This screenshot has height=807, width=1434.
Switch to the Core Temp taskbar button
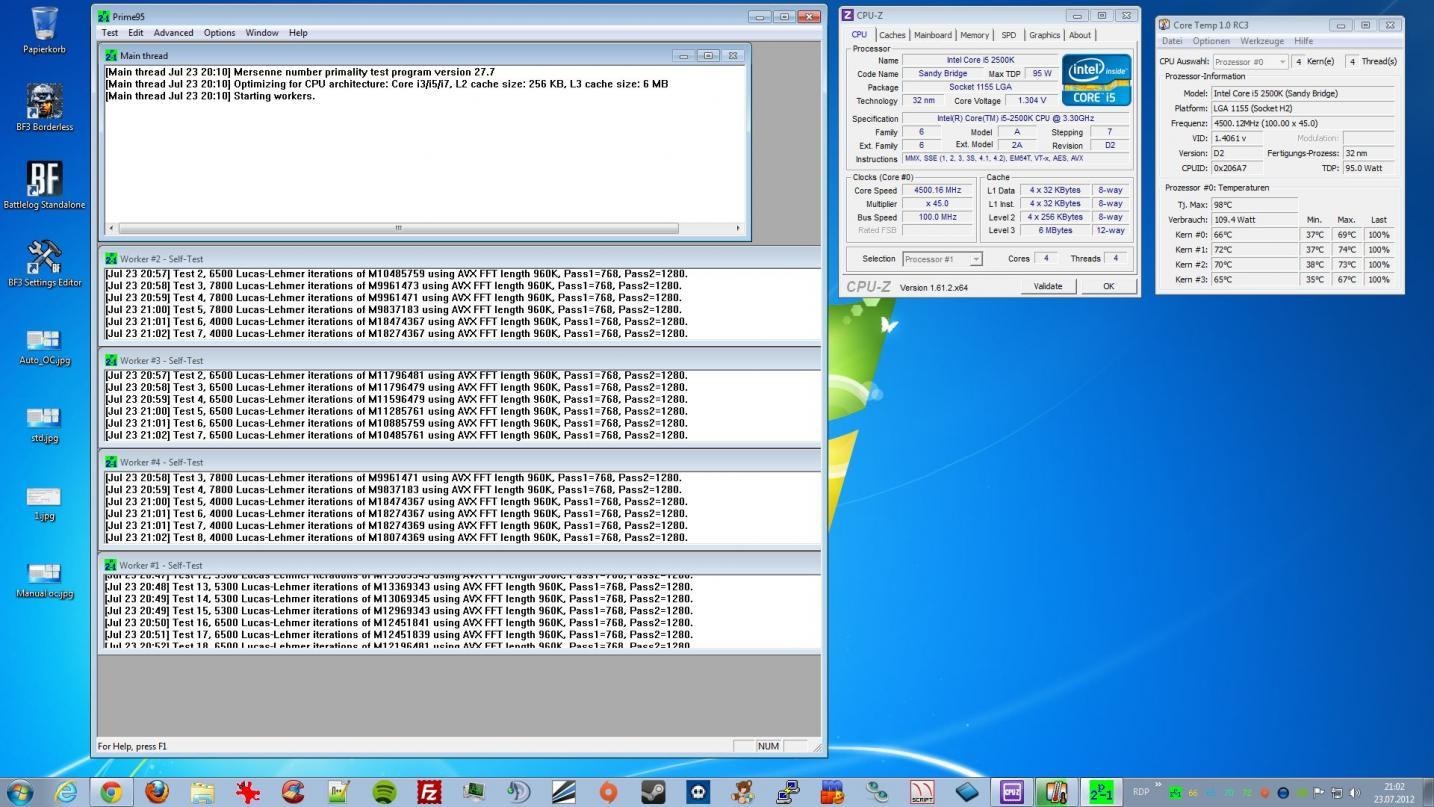tap(1056, 792)
